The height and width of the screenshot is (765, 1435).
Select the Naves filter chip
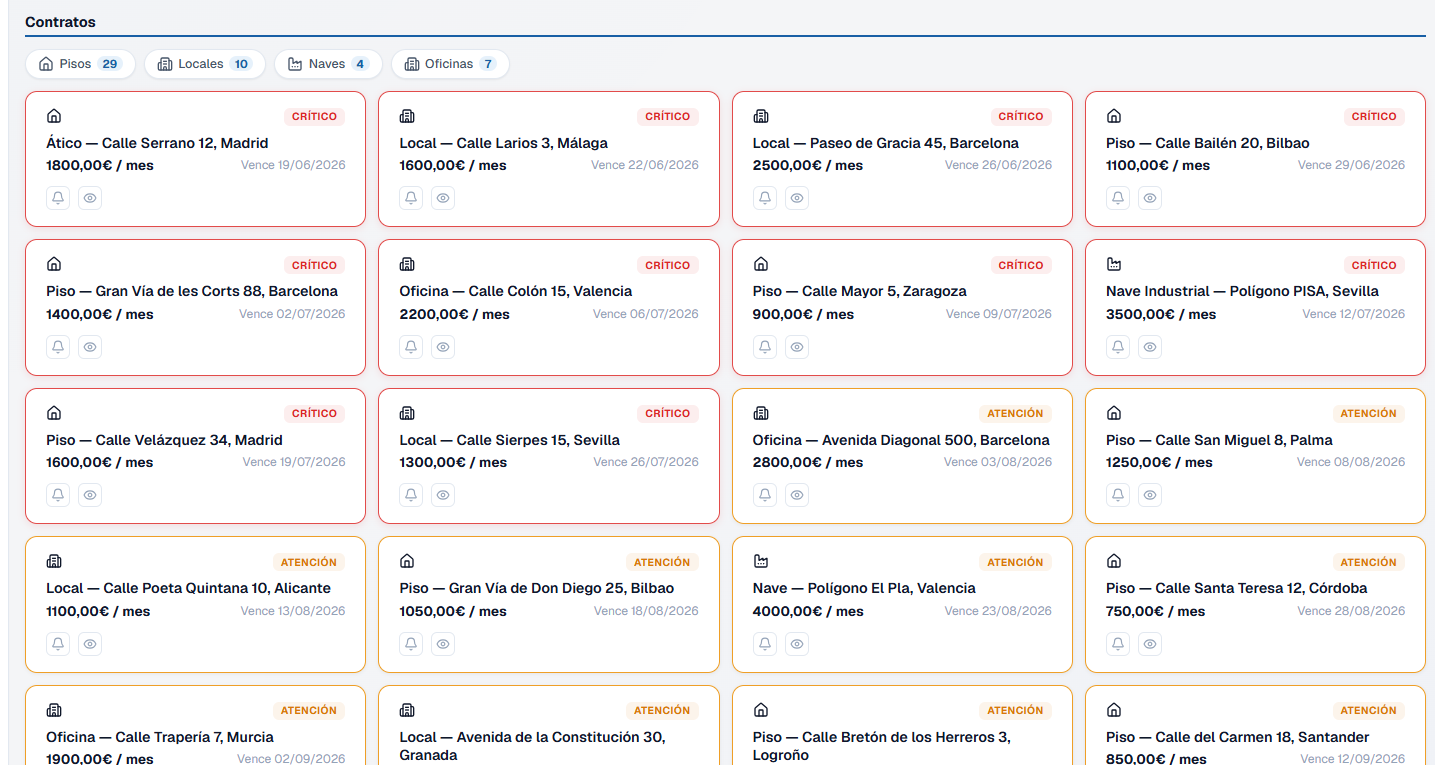point(328,64)
